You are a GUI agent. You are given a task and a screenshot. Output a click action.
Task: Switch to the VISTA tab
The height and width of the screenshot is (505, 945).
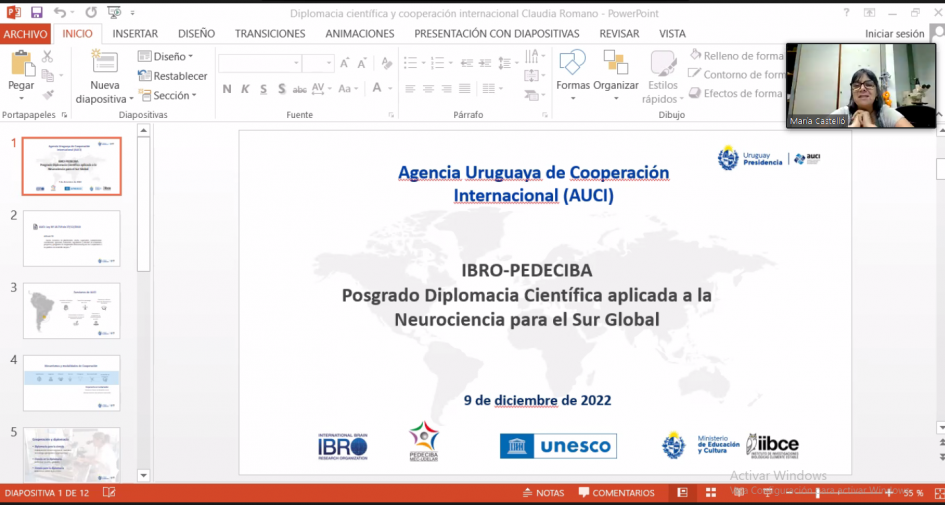pyautogui.click(x=672, y=34)
